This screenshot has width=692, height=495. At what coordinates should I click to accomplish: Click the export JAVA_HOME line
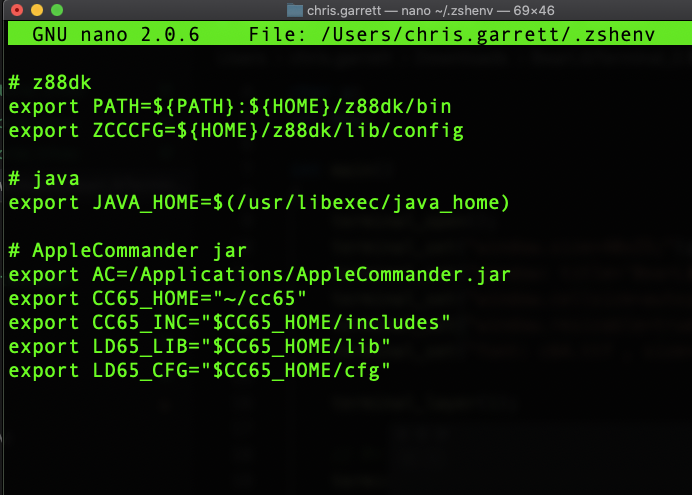point(259,203)
